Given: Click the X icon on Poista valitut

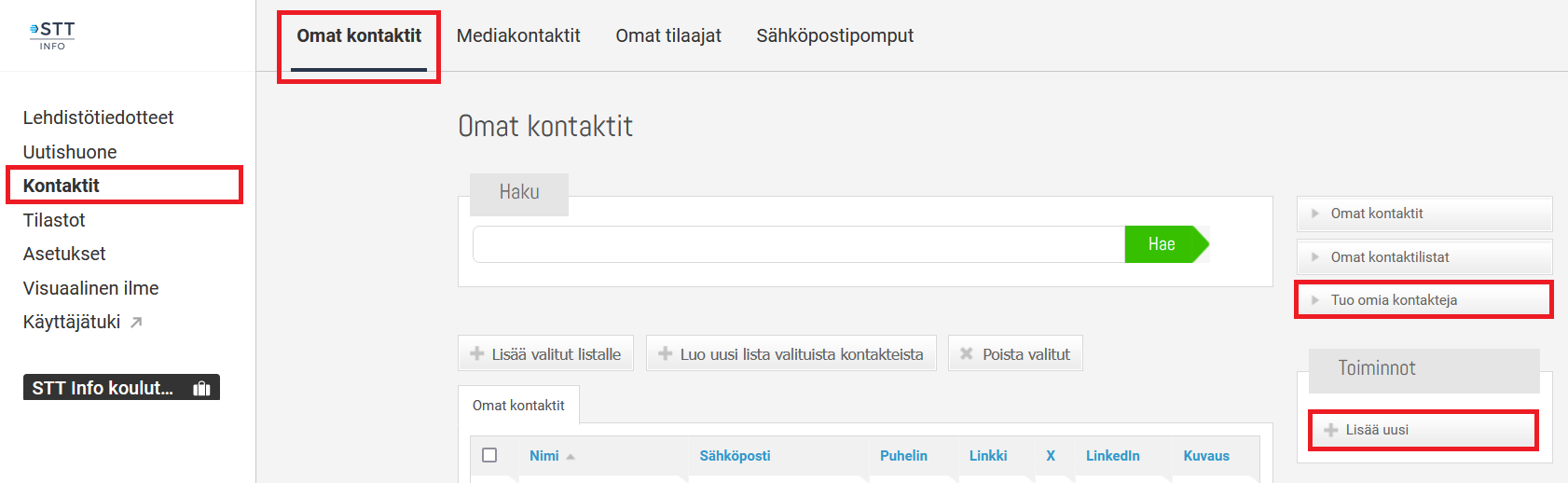Looking at the screenshot, I should (x=967, y=354).
